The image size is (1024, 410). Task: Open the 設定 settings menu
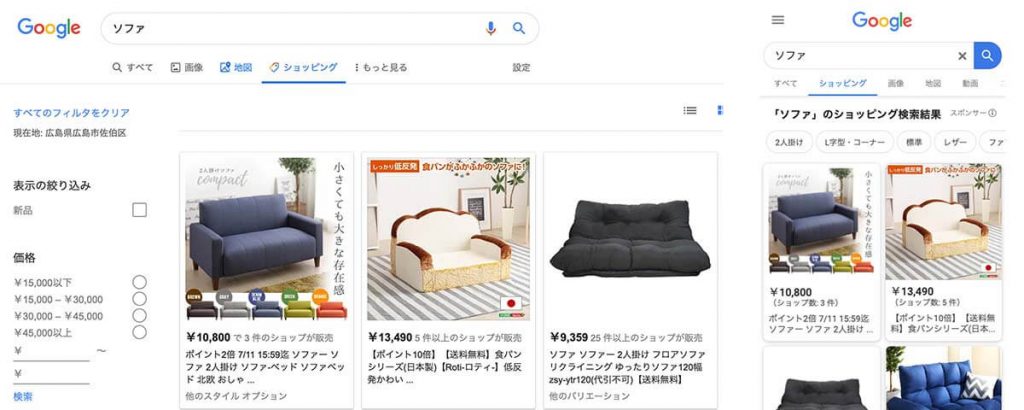click(521, 67)
